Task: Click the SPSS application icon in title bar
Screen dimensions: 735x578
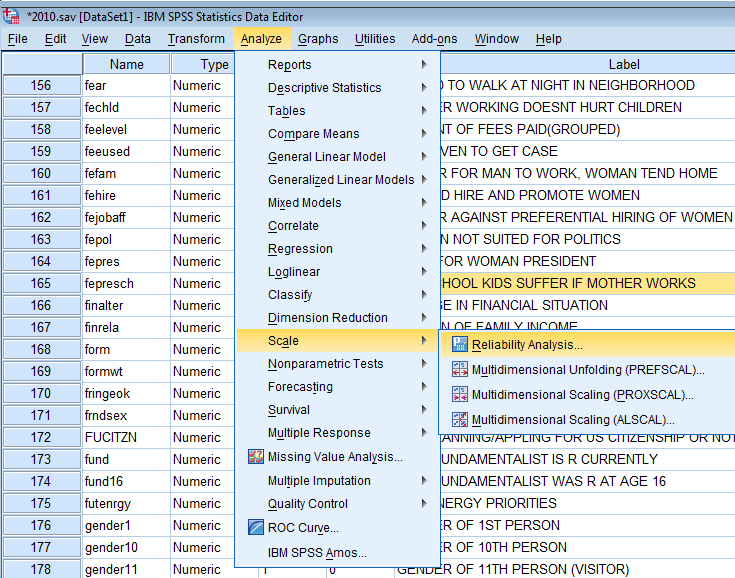Action: (x=11, y=16)
